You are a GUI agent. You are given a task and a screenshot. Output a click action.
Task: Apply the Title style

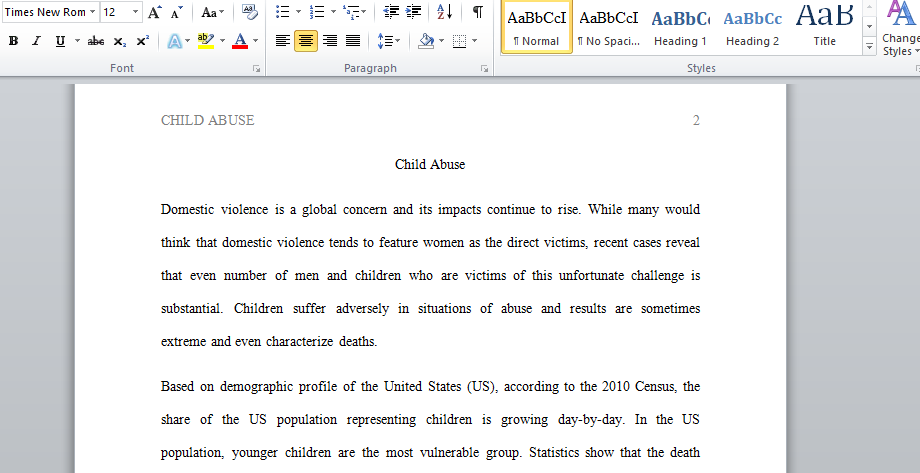[824, 27]
